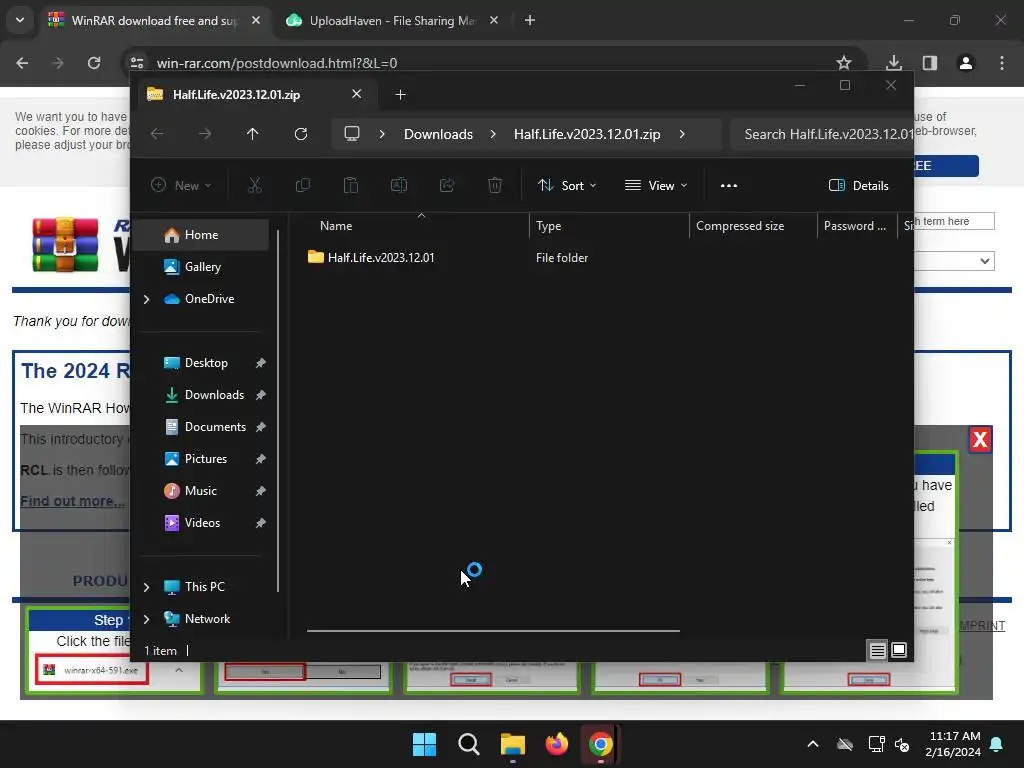The width and height of the screenshot is (1024, 768).
Task: Go up one folder level in Explorer
Action: 253,134
